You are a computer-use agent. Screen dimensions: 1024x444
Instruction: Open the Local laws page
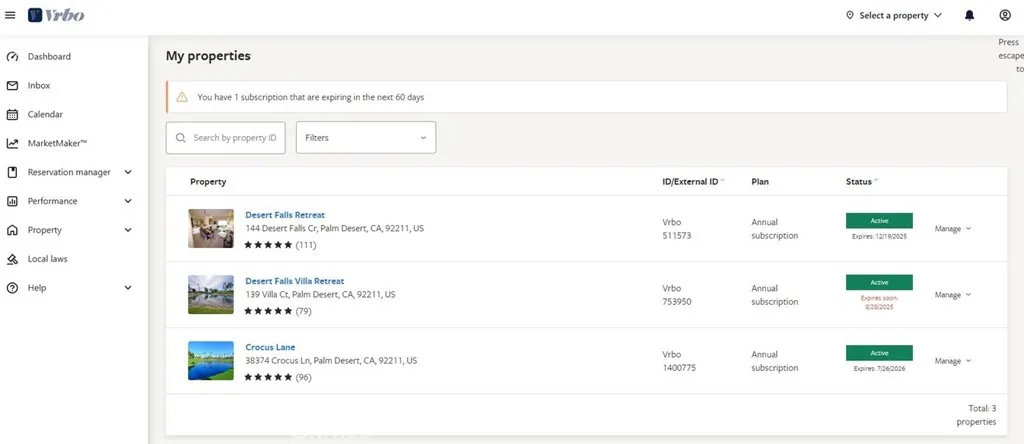coord(47,259)
